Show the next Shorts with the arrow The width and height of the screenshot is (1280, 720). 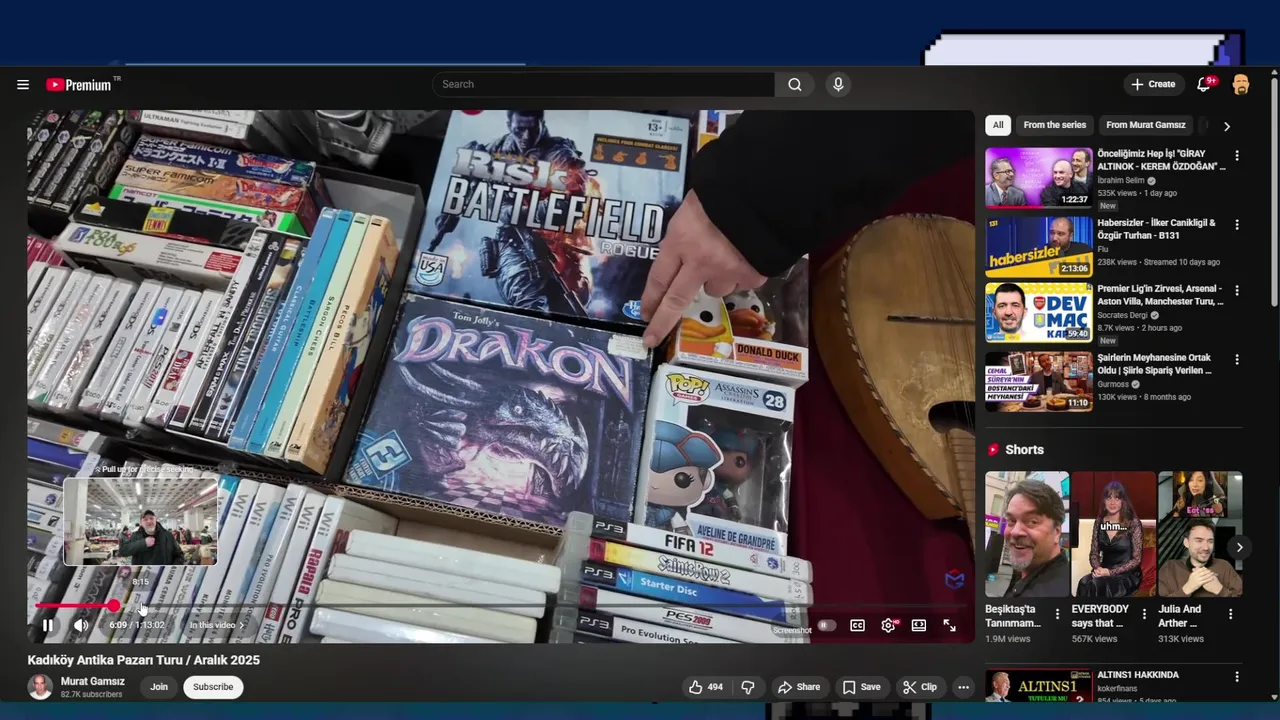[x=1239, y=547]
